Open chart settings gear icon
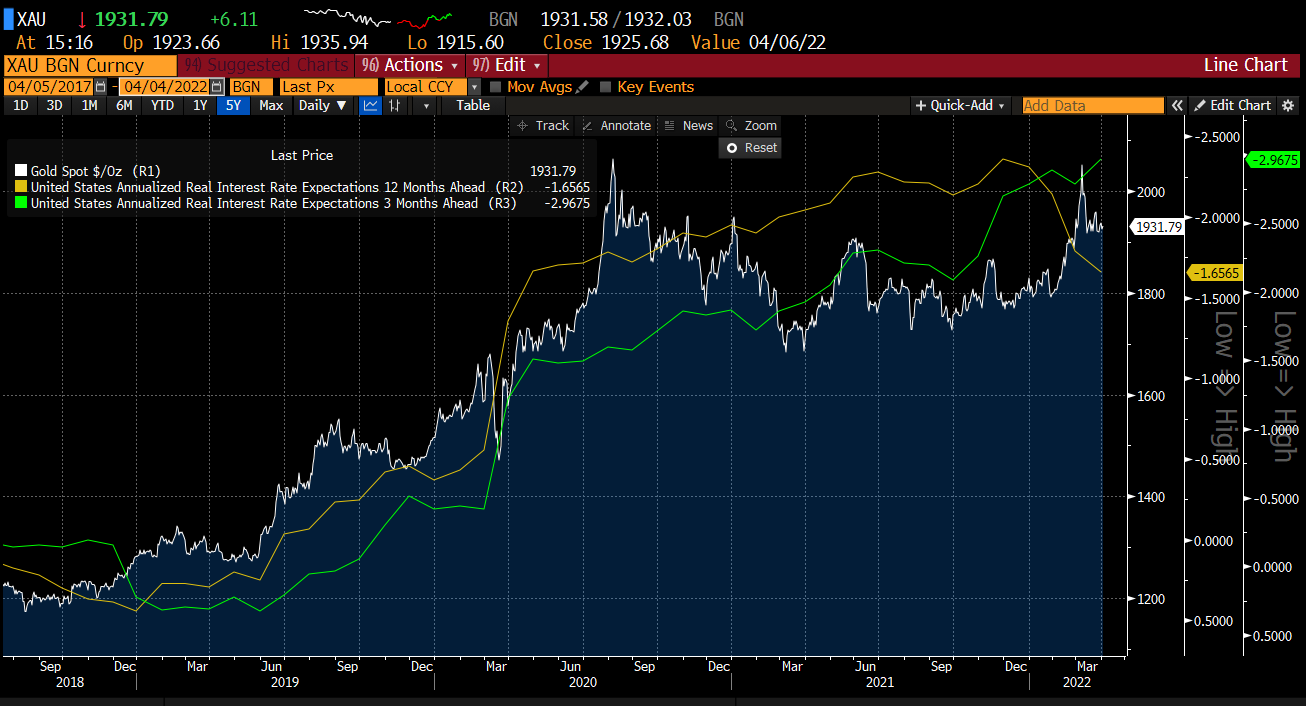 click(1288, 105)
